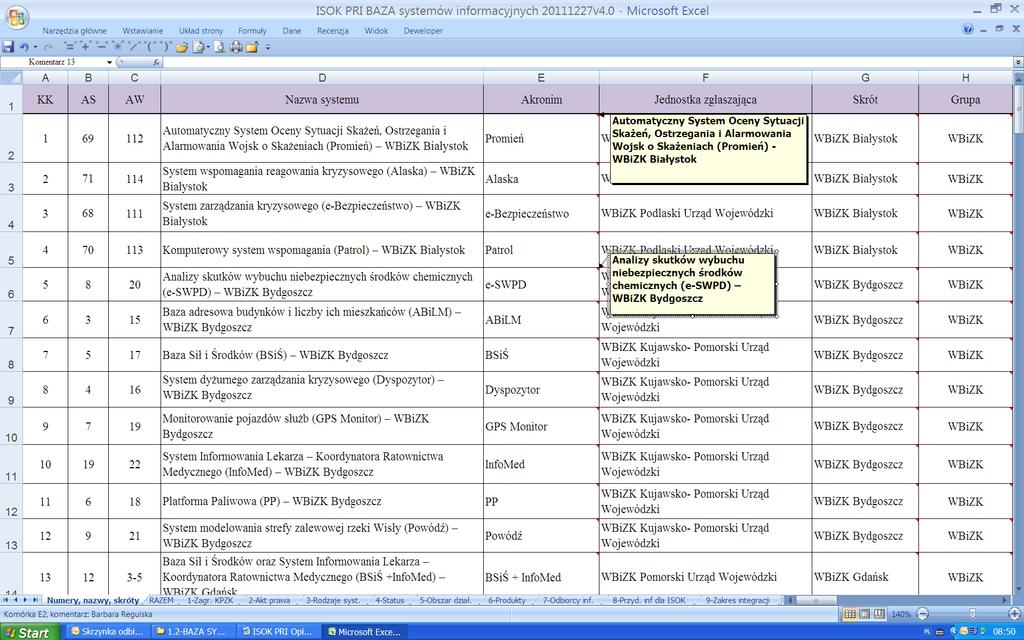
Task: Switch to the 8-Przyd. inf dla ISOK tab
Action: tap(649, 600)
